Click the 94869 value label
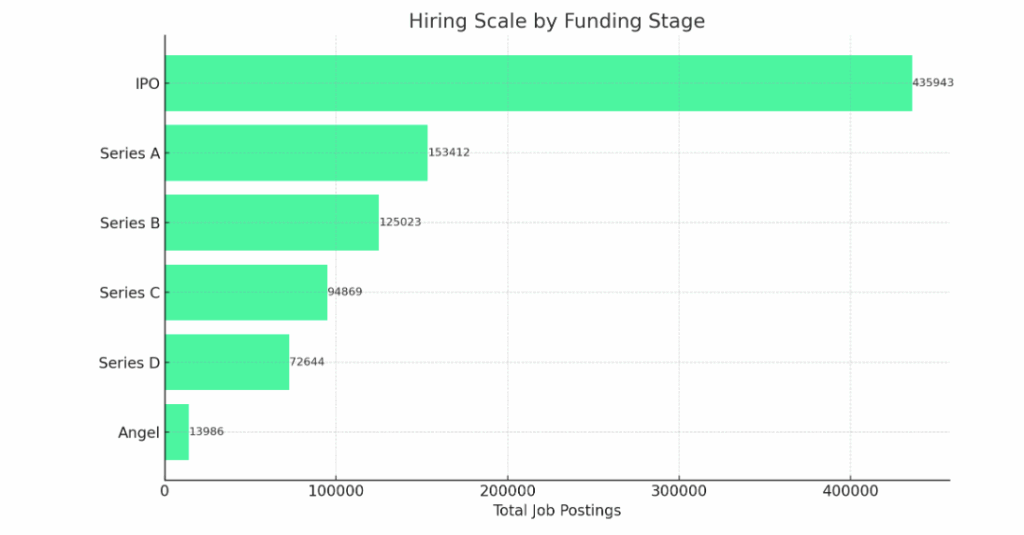Viewport: 1024px width, 535px height. 345,292
